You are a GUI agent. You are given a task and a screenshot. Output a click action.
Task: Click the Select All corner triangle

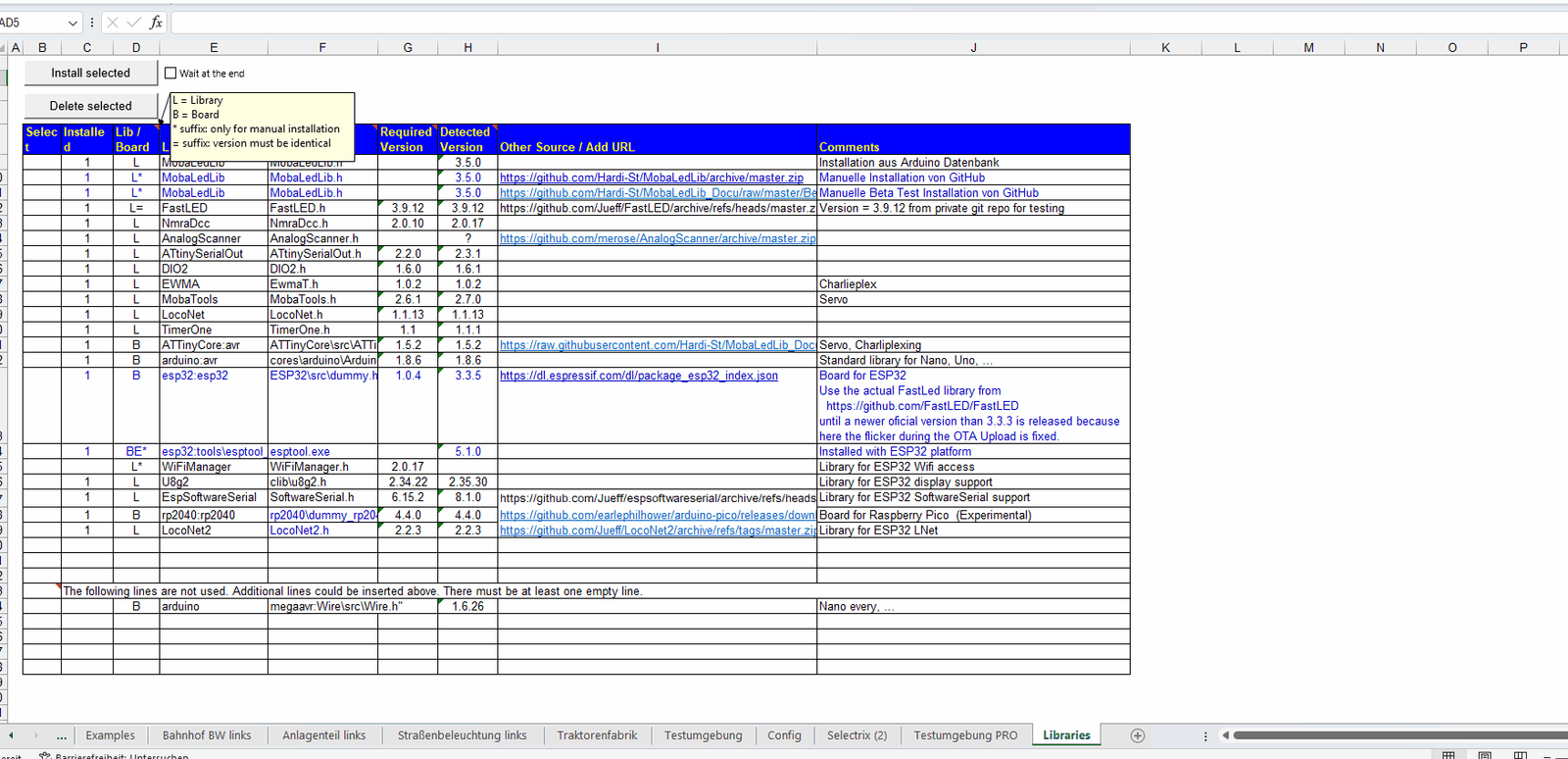click(3, 47)
